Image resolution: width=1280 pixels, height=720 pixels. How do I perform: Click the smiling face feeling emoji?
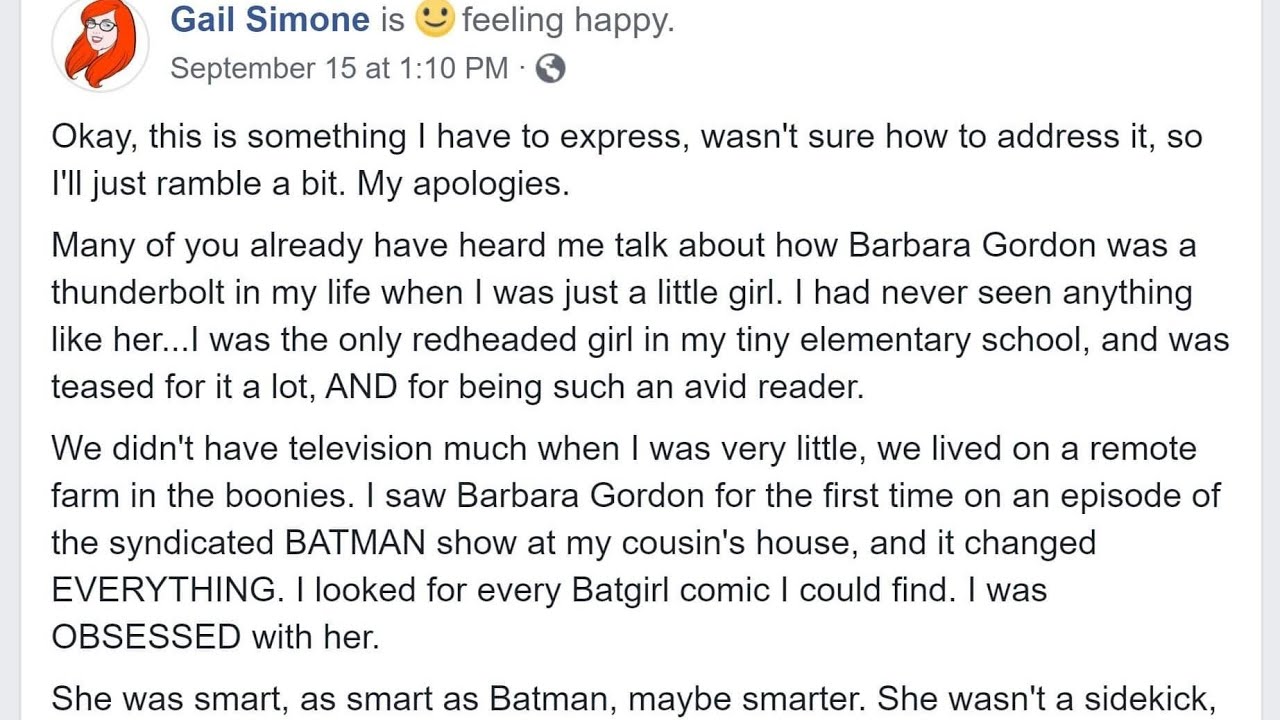point(434,18)
